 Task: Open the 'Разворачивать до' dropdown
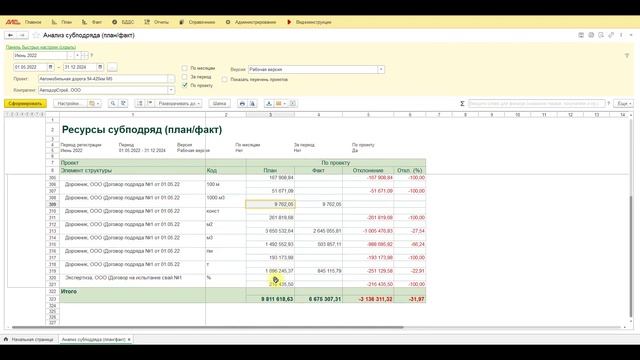tap(179, 104)
